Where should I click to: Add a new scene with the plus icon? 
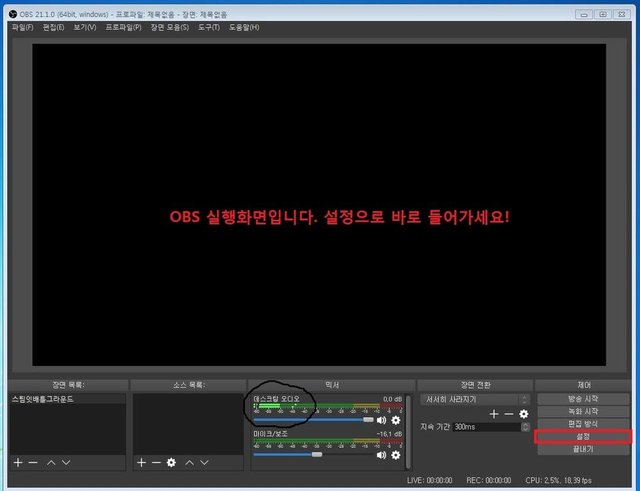tap(18, 462)
